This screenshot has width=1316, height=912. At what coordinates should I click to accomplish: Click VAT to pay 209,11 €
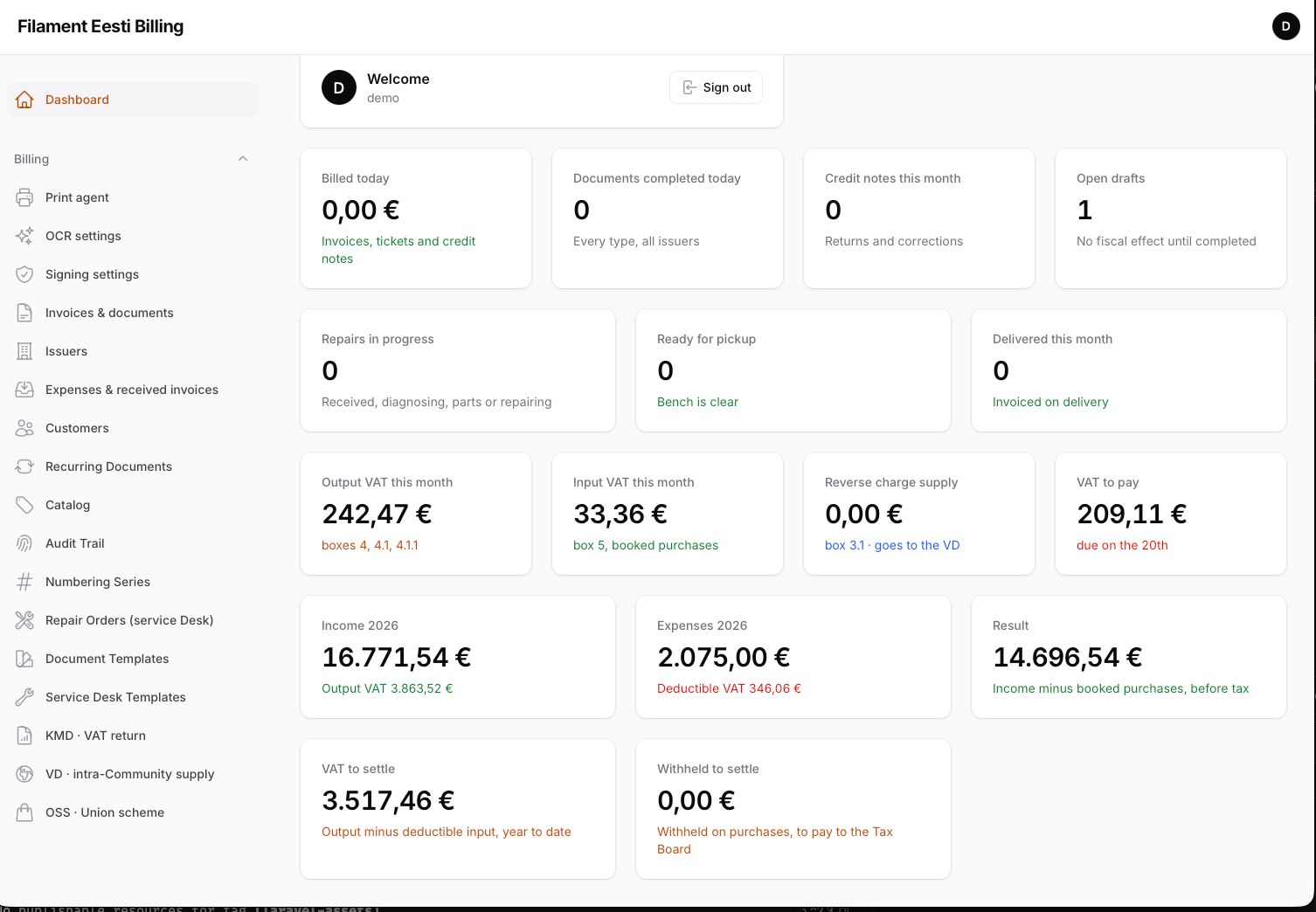click(x=1132, y=514)
